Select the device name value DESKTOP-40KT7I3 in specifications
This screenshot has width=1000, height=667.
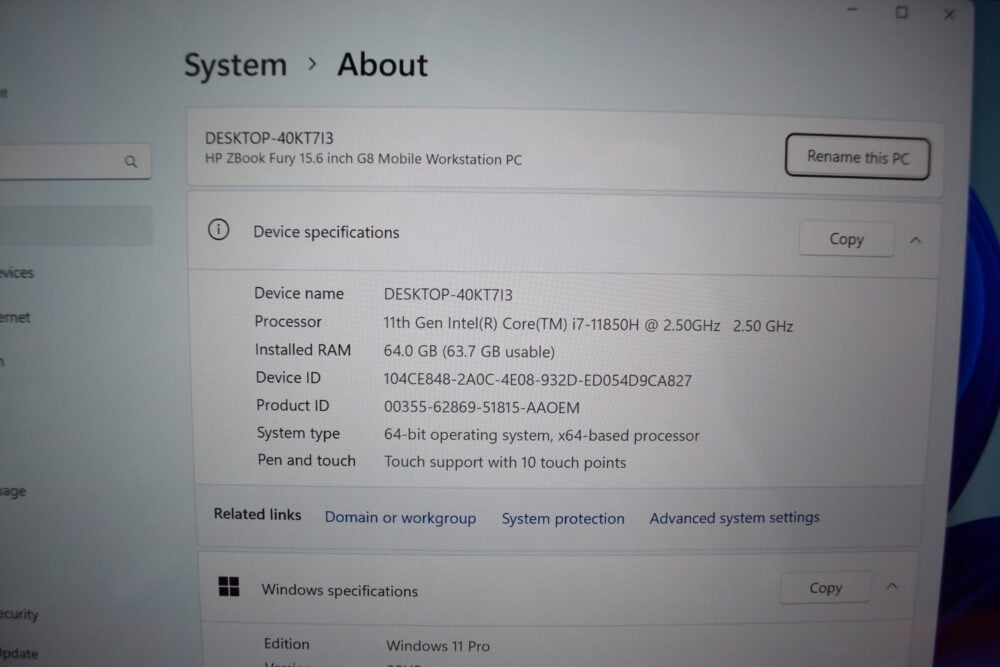(x=448, y=295)
